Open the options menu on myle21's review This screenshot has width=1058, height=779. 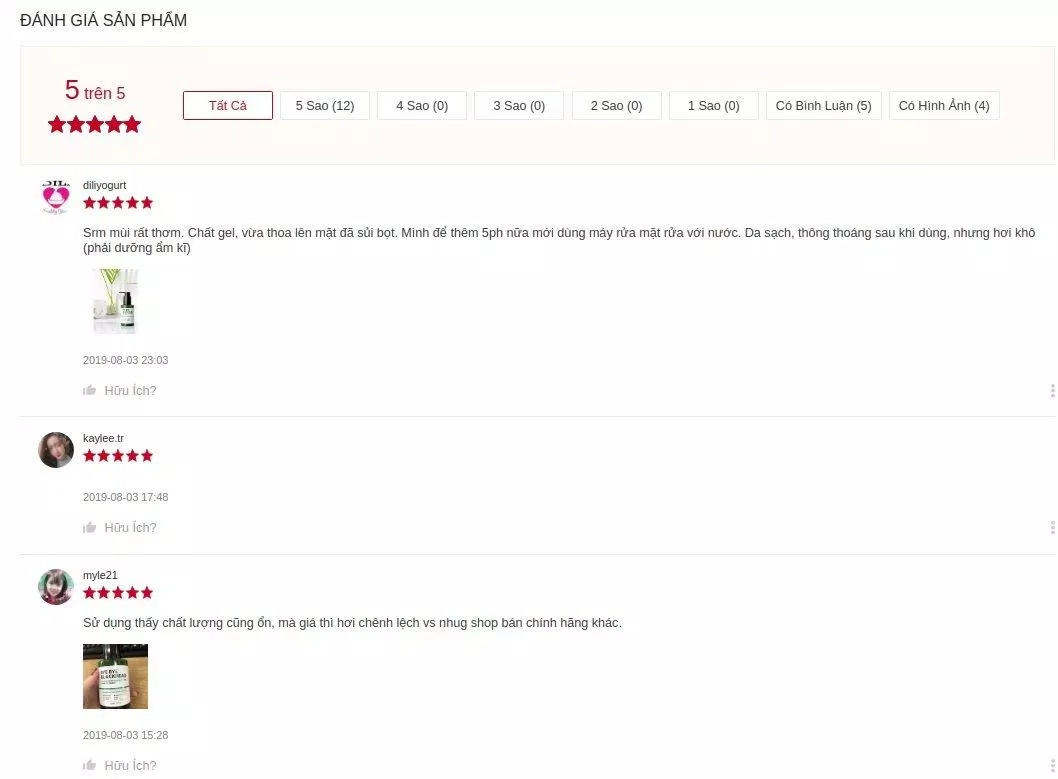pos(1052,764)
